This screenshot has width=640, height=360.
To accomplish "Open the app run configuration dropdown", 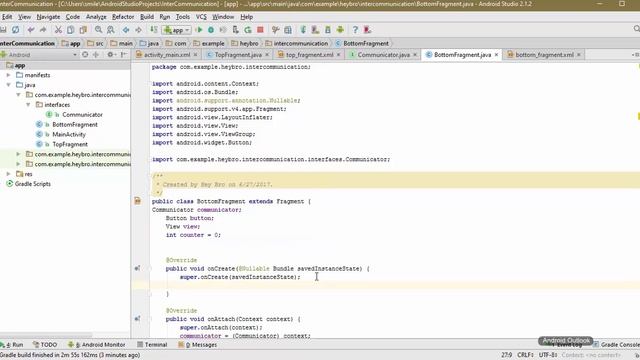I will coord(176,30).
